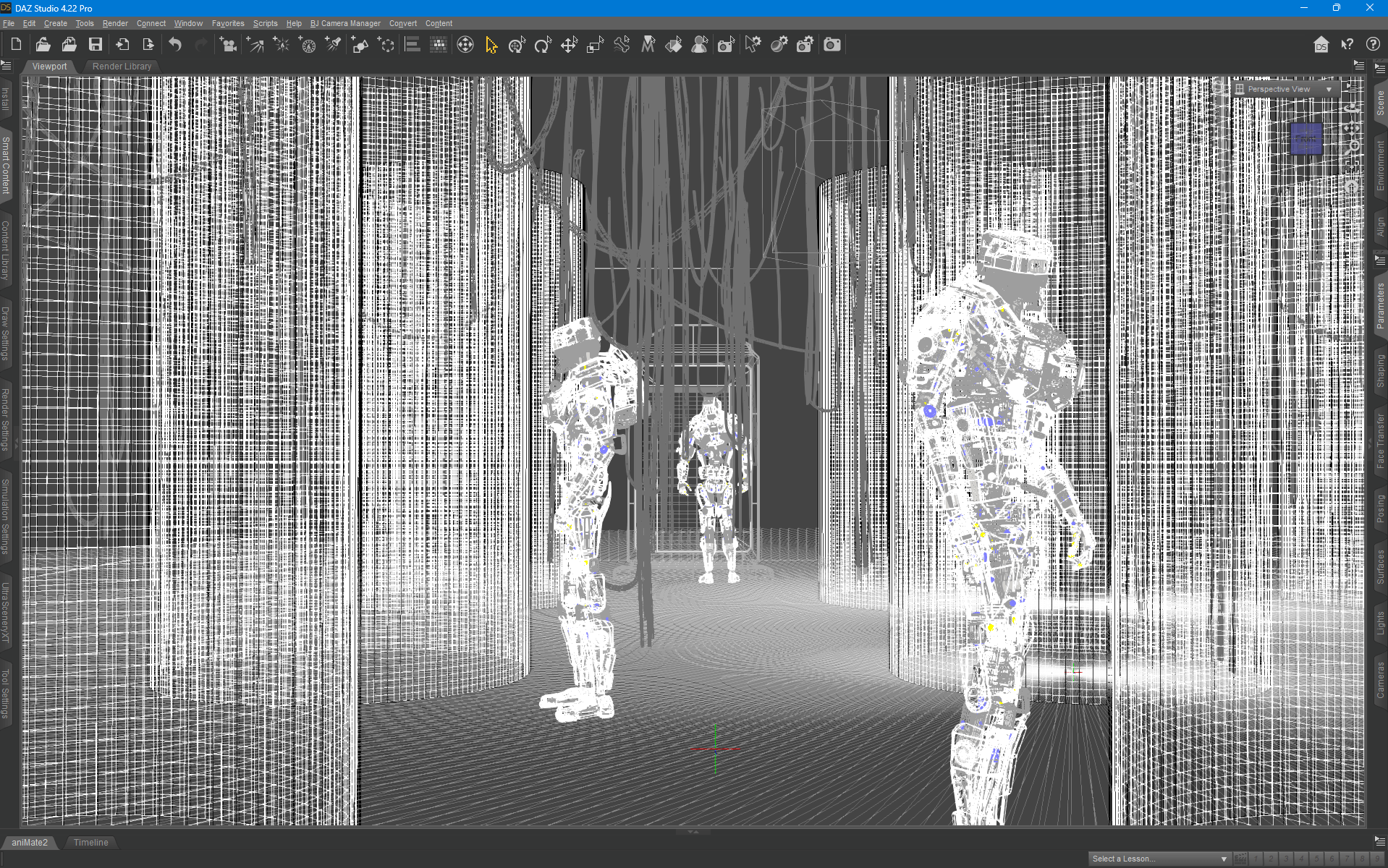Image resolution: width=1388 pixels, height=868 pixels.
Task: Activate the Active Pose (bone) tool
Action: click(622, 45)
